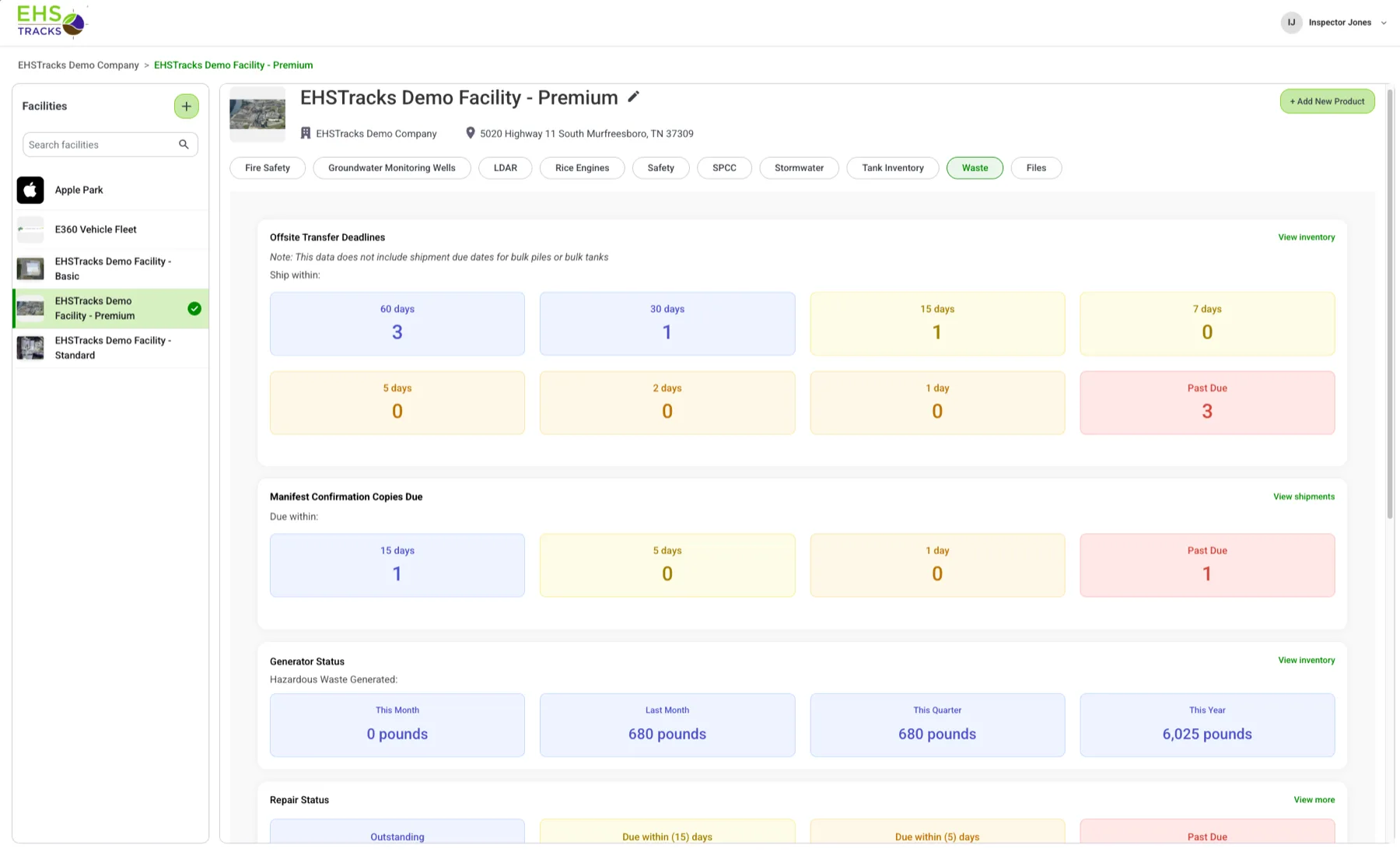Image resolution: width=1400 pixels, height=852 pixels.
Task: Select EHSTracks Demo Facility - Standard
Action: click(110, 348)
